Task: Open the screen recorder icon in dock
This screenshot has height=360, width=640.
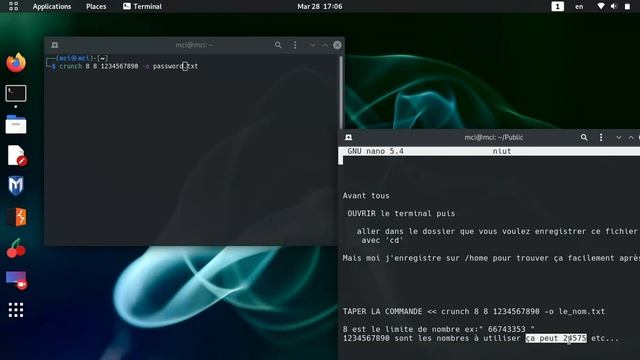Action: click(16, 280)
